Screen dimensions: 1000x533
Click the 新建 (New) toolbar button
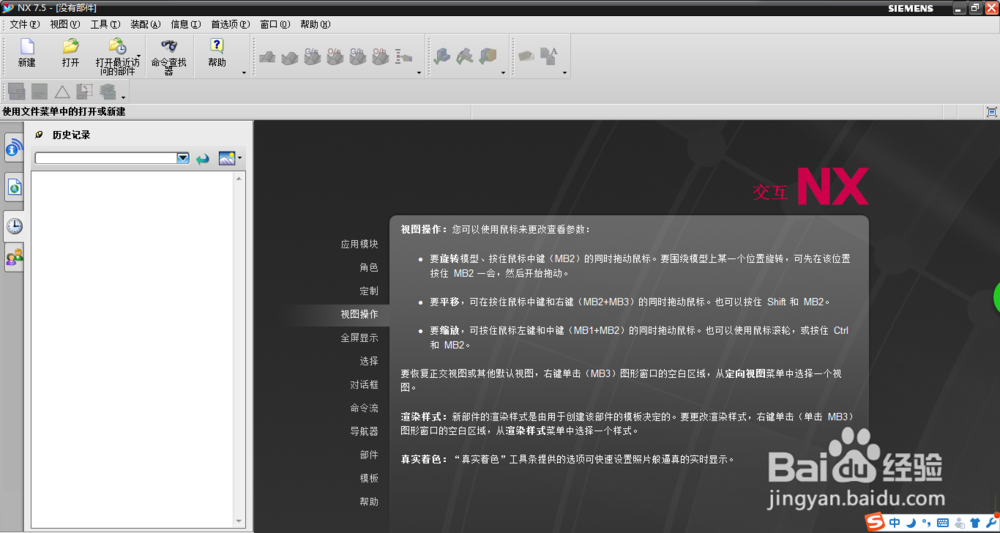point(27,53)
